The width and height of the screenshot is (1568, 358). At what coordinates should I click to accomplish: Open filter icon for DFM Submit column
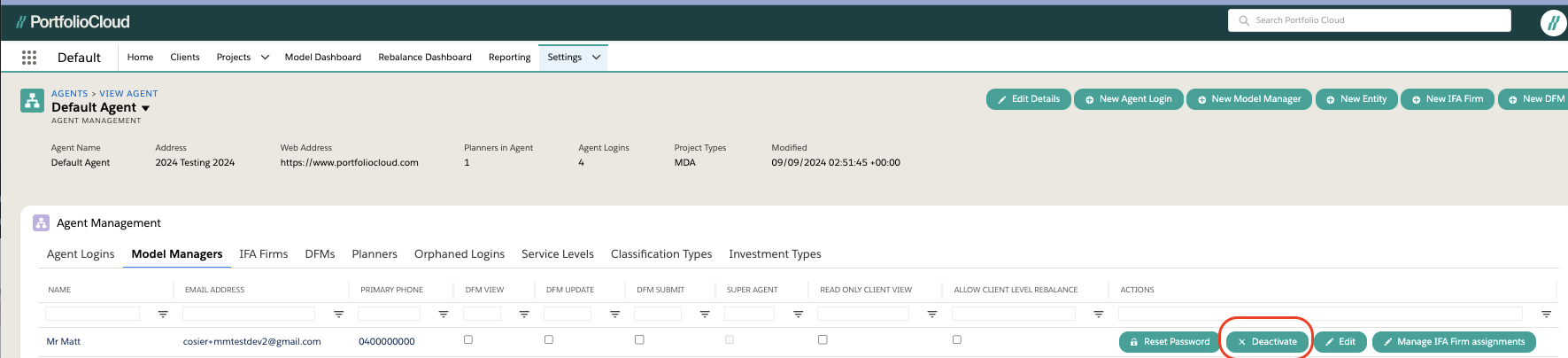pyautogui.click(x=705, y=315)
